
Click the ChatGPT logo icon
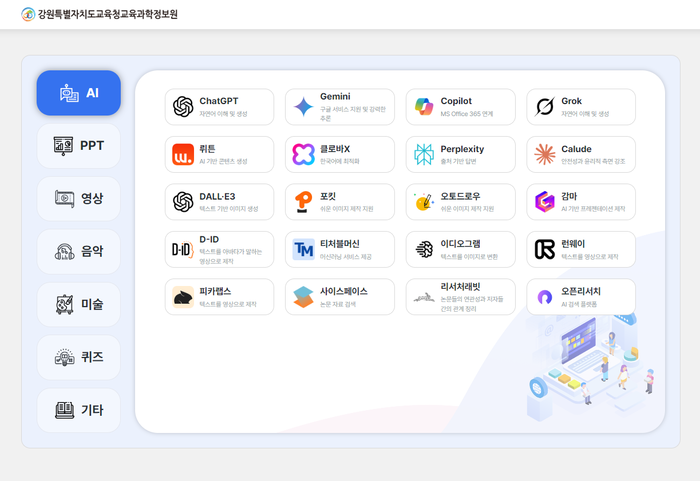click(183, 107)
